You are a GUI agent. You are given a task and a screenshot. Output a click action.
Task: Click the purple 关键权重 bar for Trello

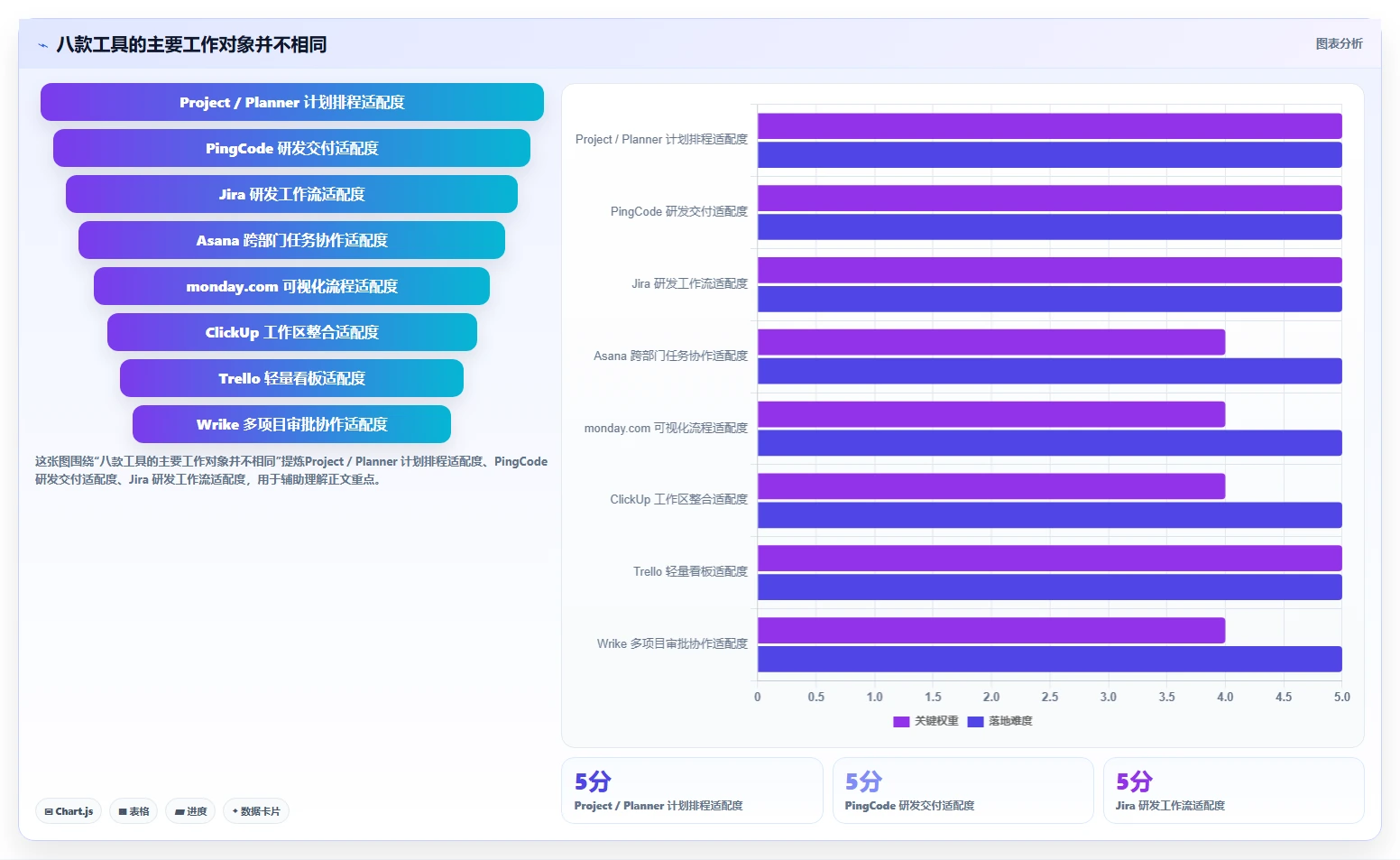(x=1050, y=559)
